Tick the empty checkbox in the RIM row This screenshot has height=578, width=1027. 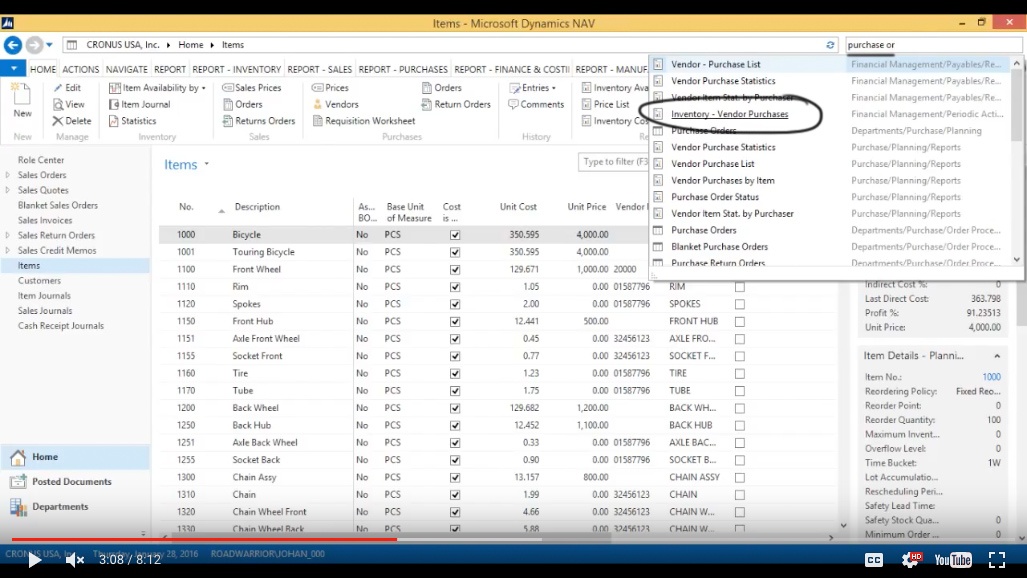(x=739, y=287)
